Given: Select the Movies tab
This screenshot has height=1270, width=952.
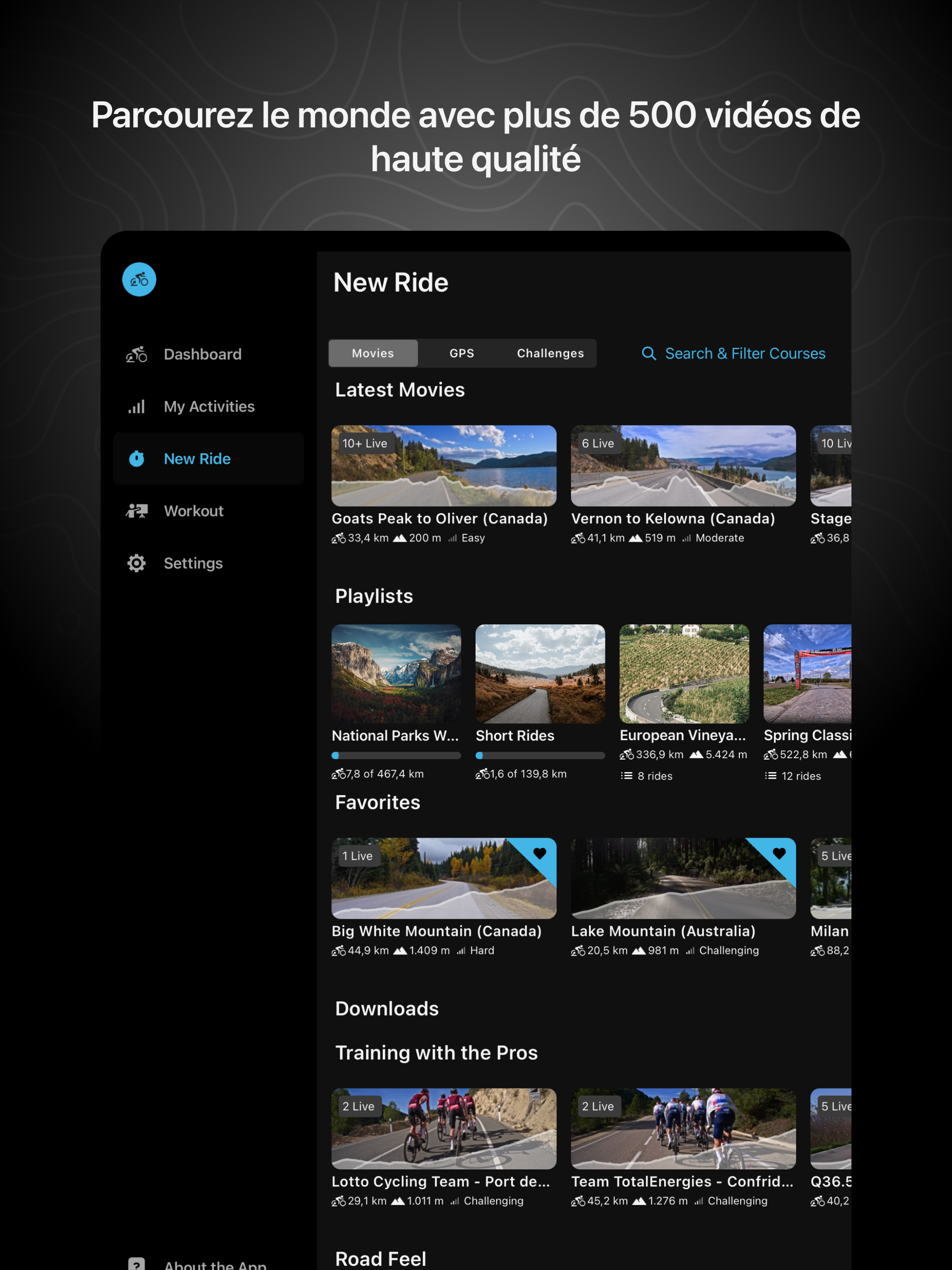Looking at the screenshot, I should 373,353.
